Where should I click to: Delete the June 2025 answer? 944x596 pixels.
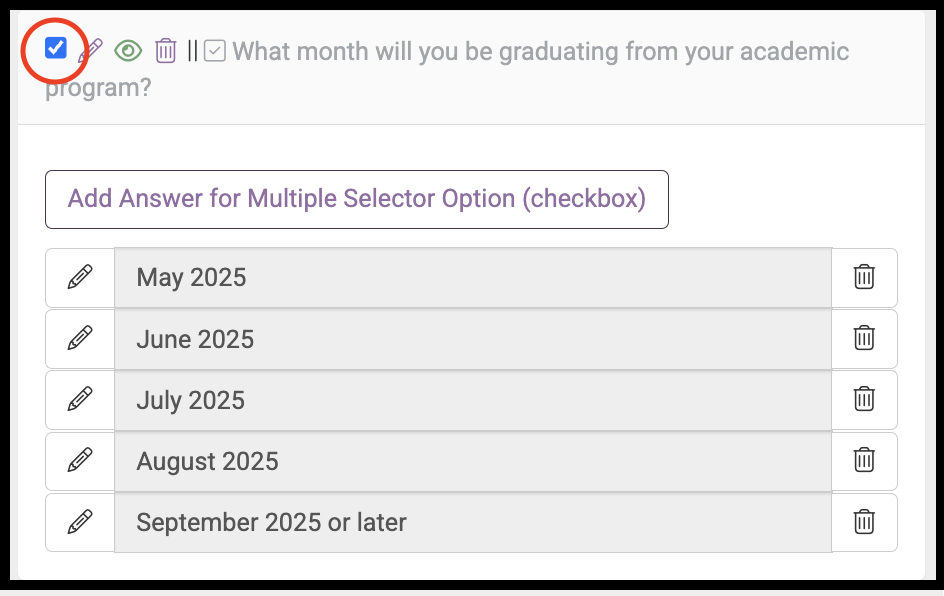coord(864,339)
